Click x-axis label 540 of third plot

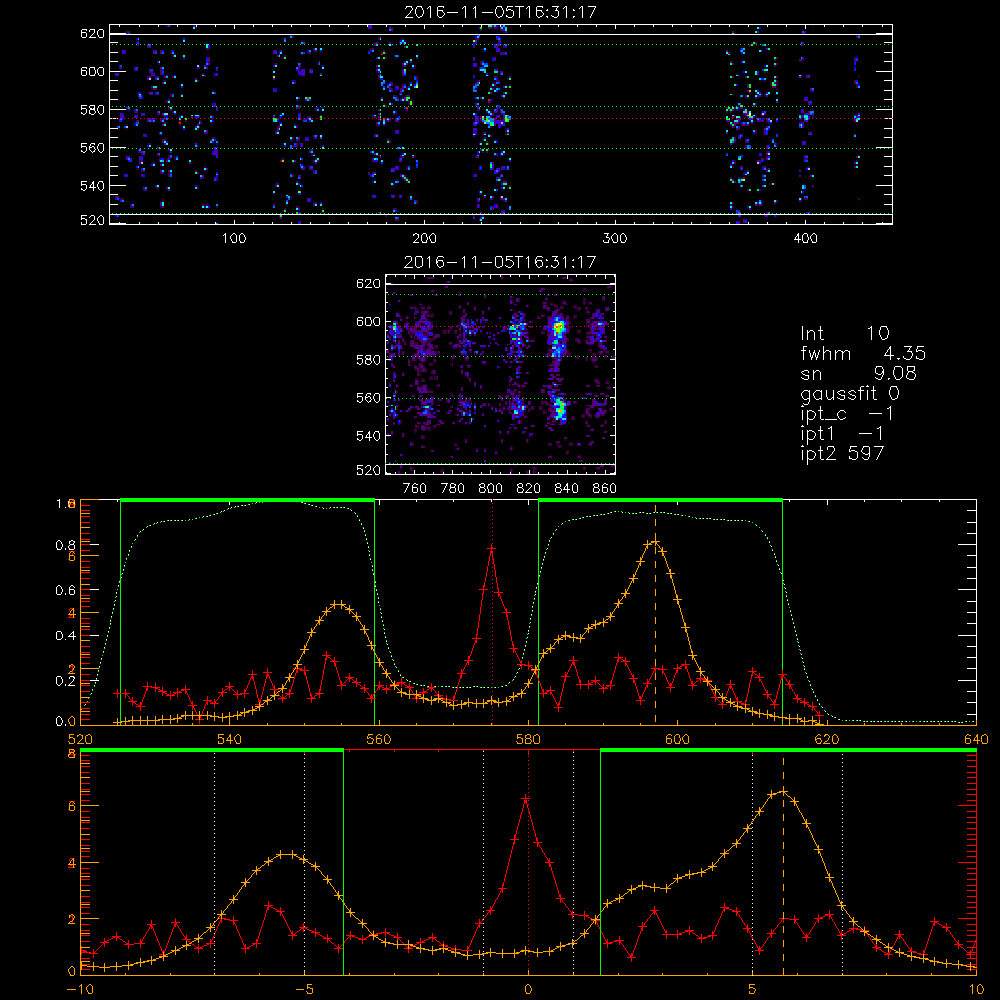point(230,740)
